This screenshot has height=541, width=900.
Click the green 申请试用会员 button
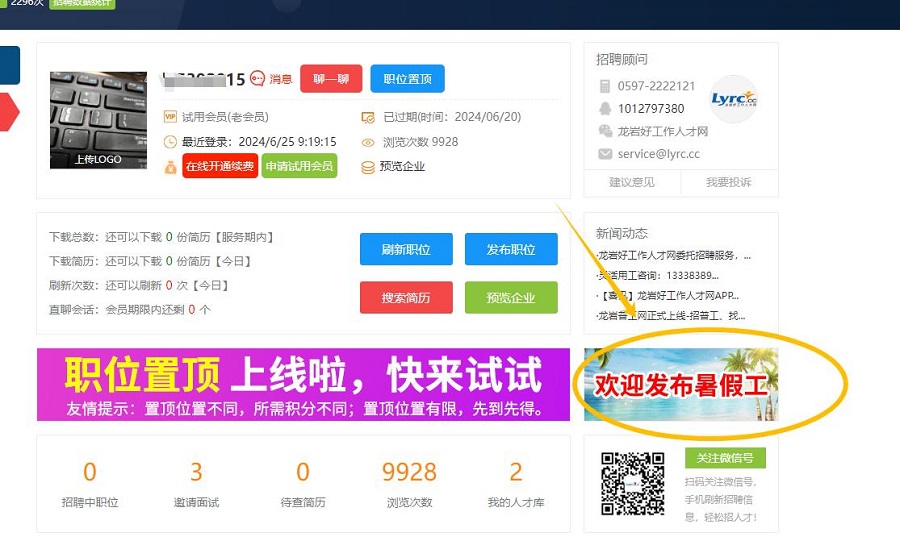coord(299,166)
